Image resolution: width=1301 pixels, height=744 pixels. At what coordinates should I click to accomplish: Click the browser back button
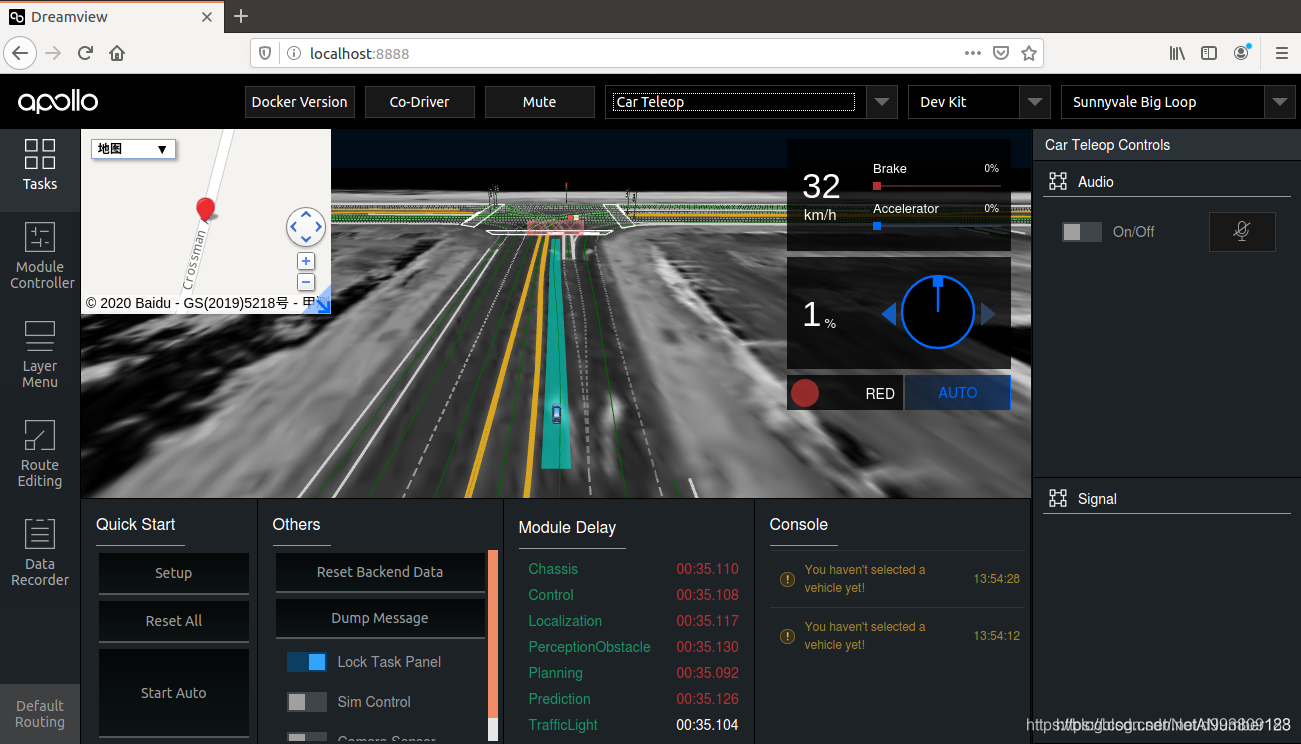tap(22, 53)
